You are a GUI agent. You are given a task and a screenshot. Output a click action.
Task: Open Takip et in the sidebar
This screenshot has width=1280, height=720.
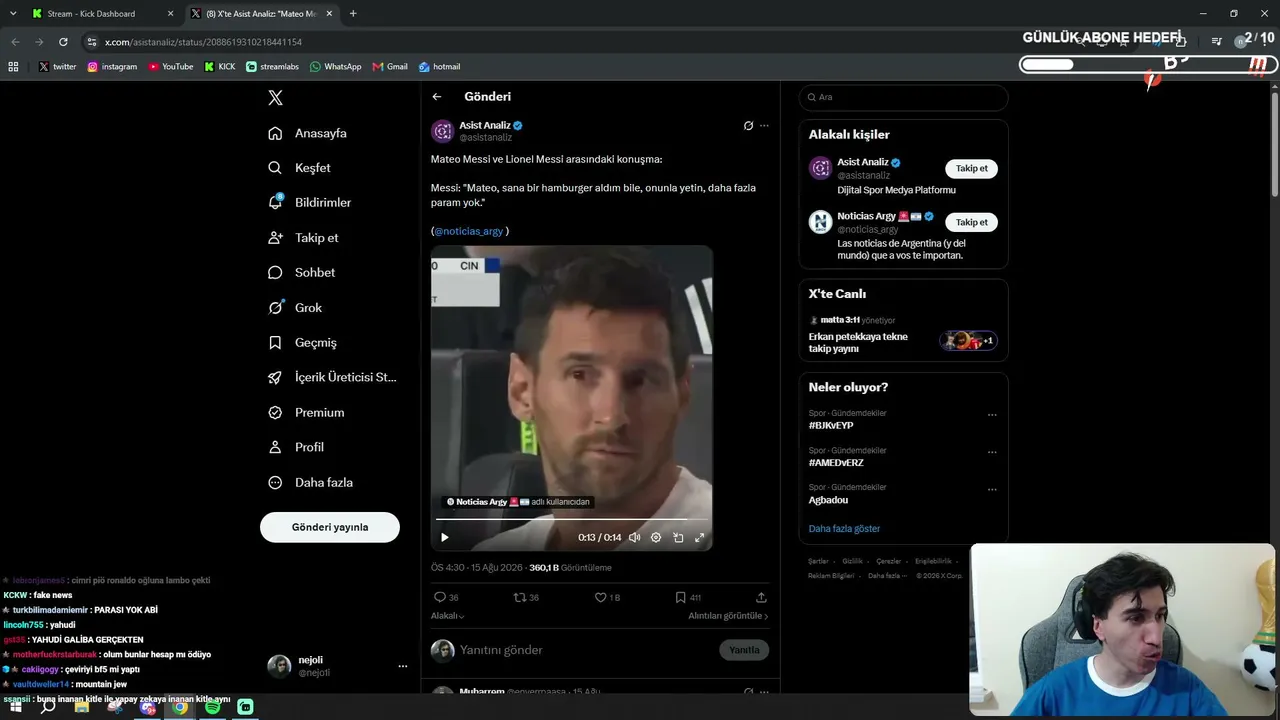click(x=303, y=238)
